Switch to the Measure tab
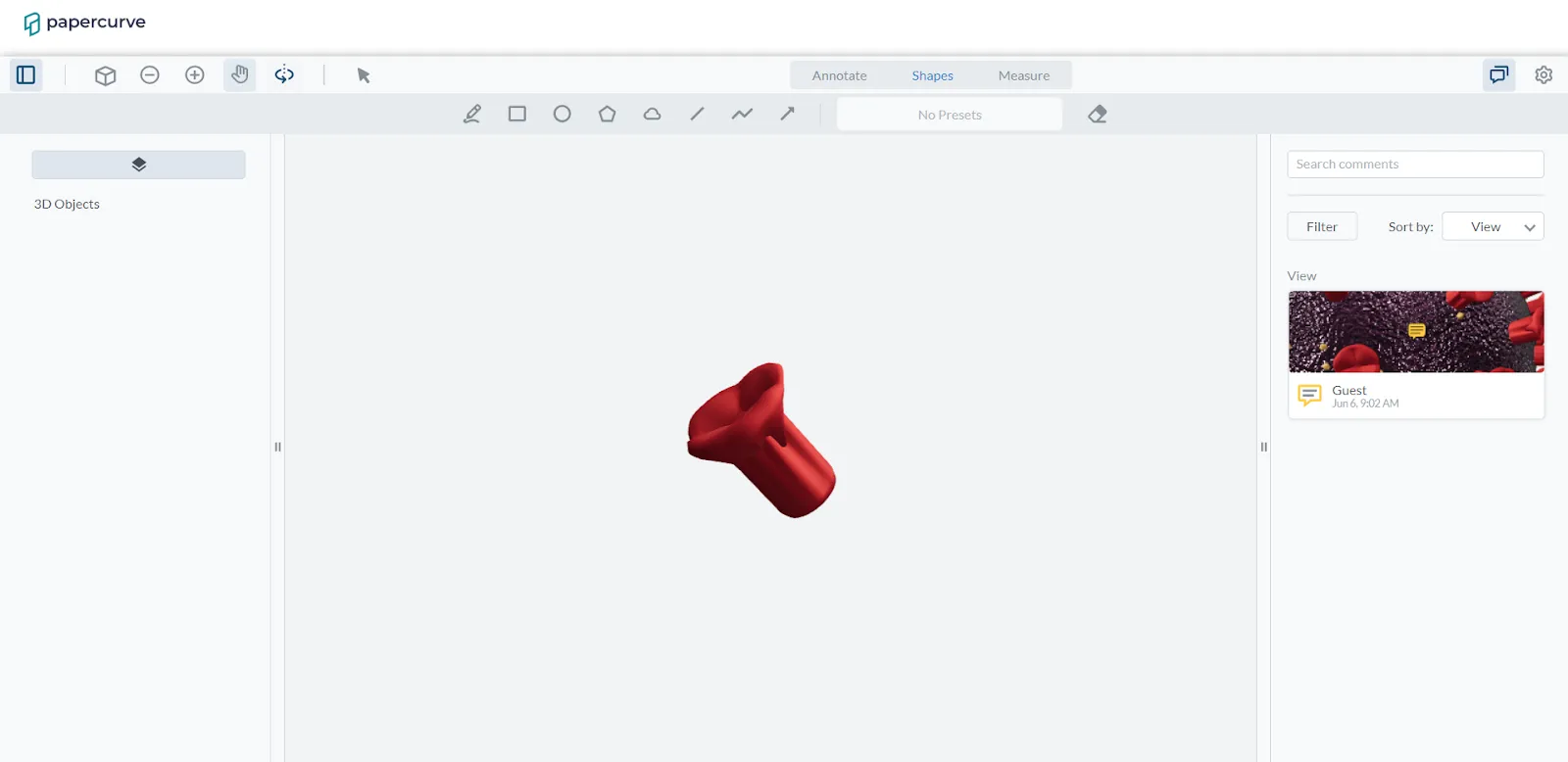Viewport: 1568px width, 762px height. tap(1024, 75)
